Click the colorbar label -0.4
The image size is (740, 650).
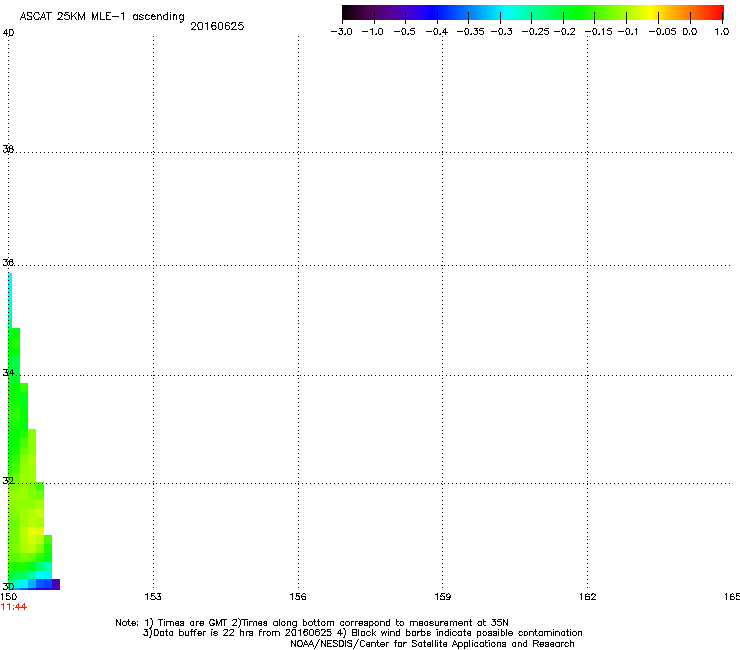click(437, 32)
